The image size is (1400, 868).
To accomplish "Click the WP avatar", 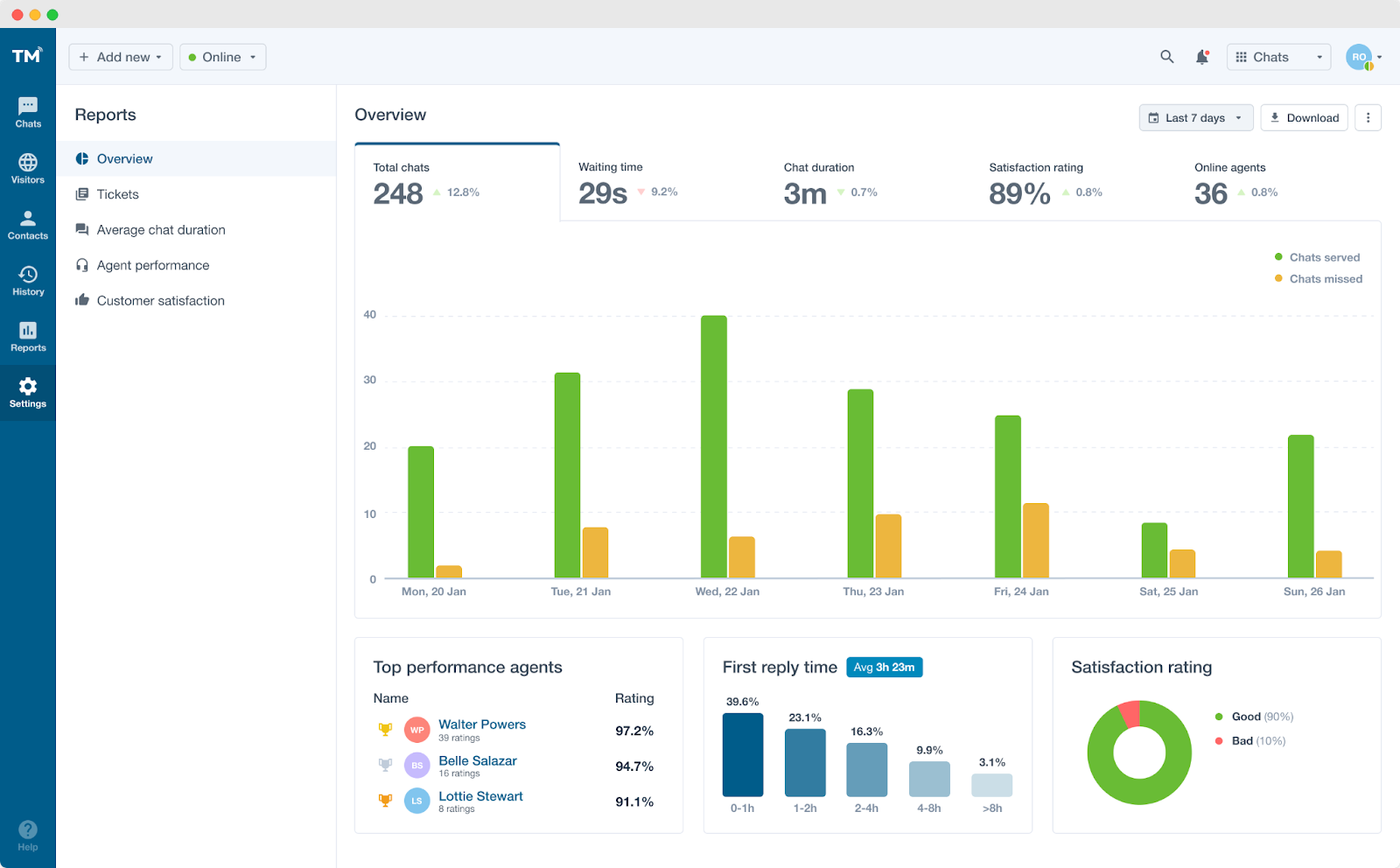I will pyautogui.click(x=417, y=730).
